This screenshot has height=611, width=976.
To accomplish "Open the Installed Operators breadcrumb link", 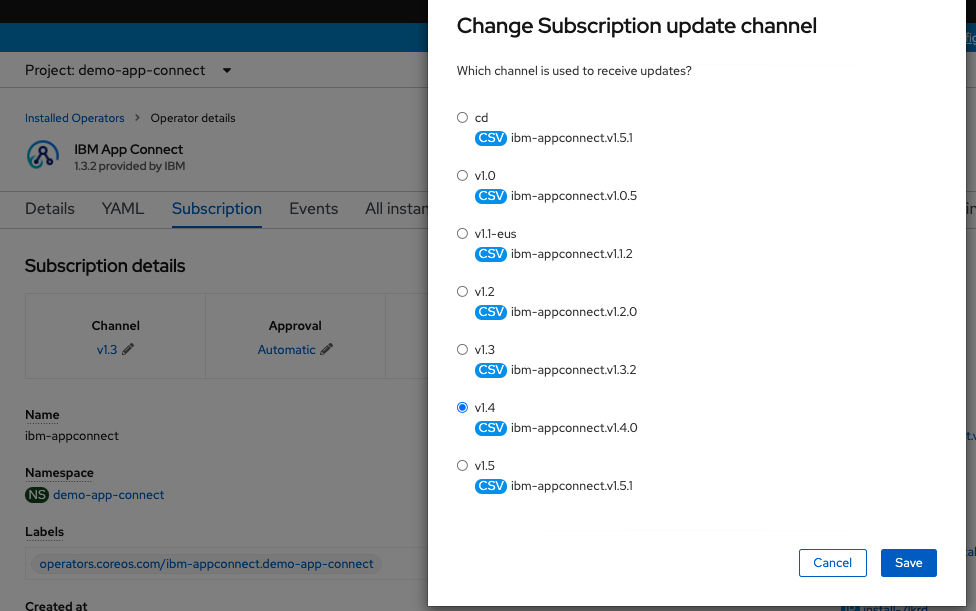I will [74, 118].
